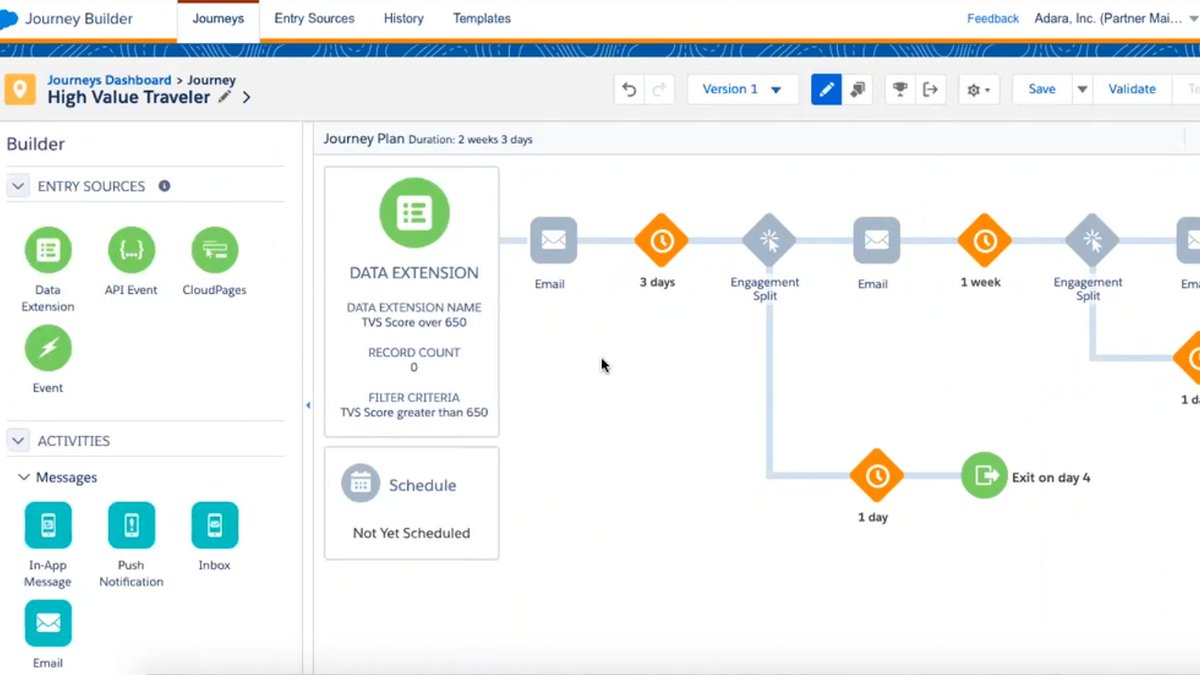Open the Version 1 dropdown
Screen dimensions: 1200x675
click(x=742, y=89)
